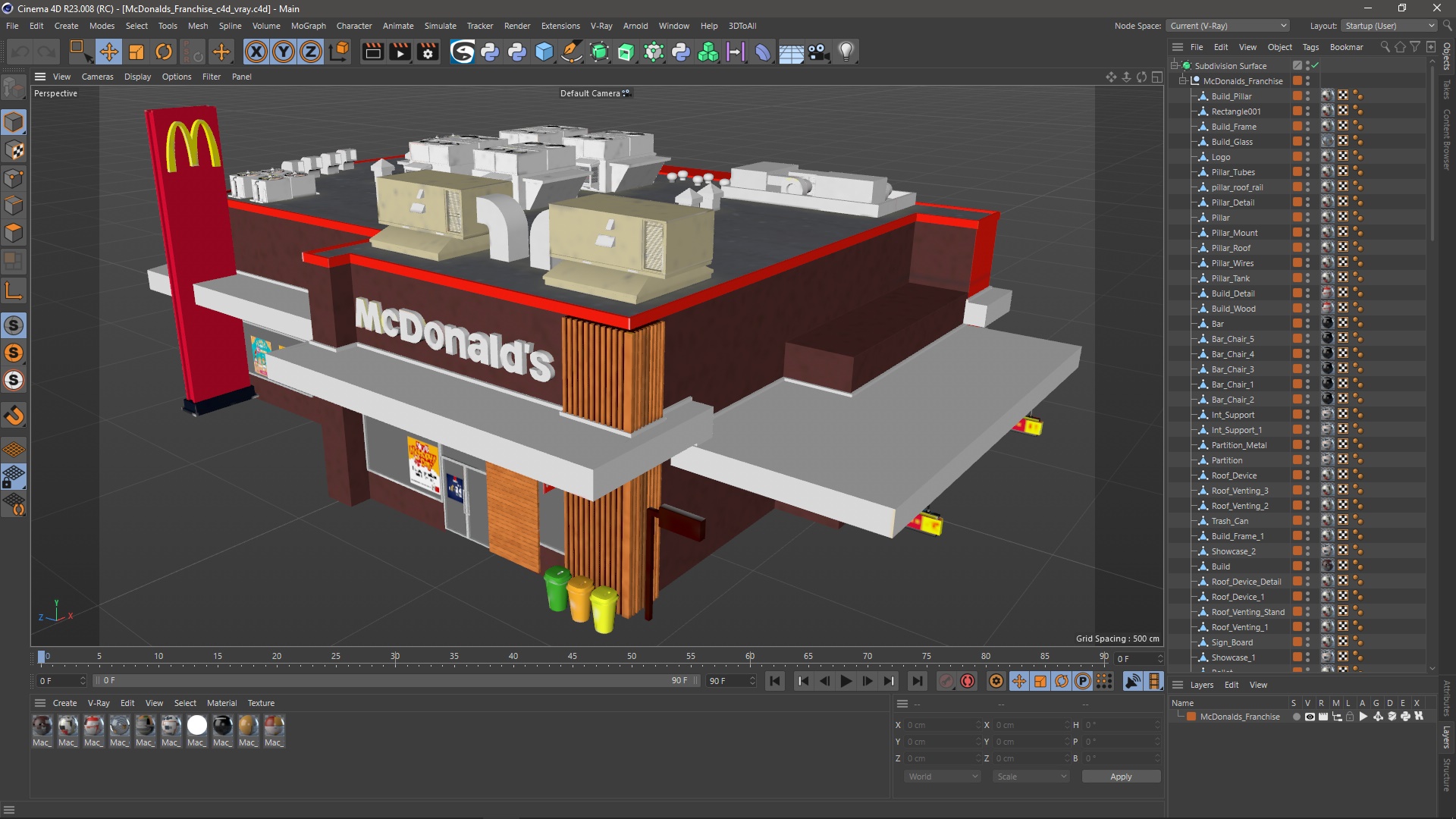Enable Polygons mode in left toolbar

pos(14,233)
